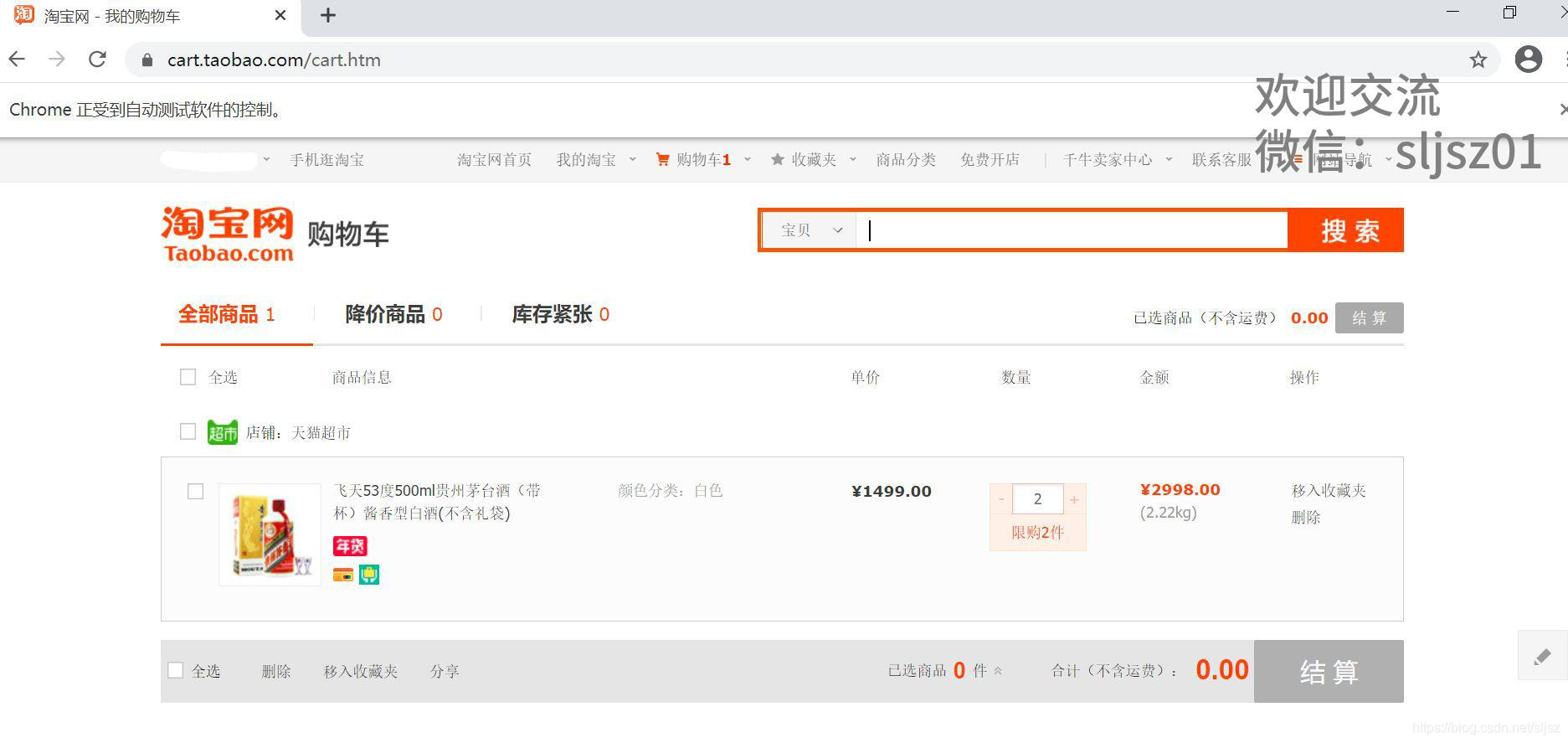Click the ¥2998.00 amount
The width and height of the screenshot is (1568, 743).
pos(1180,490)
